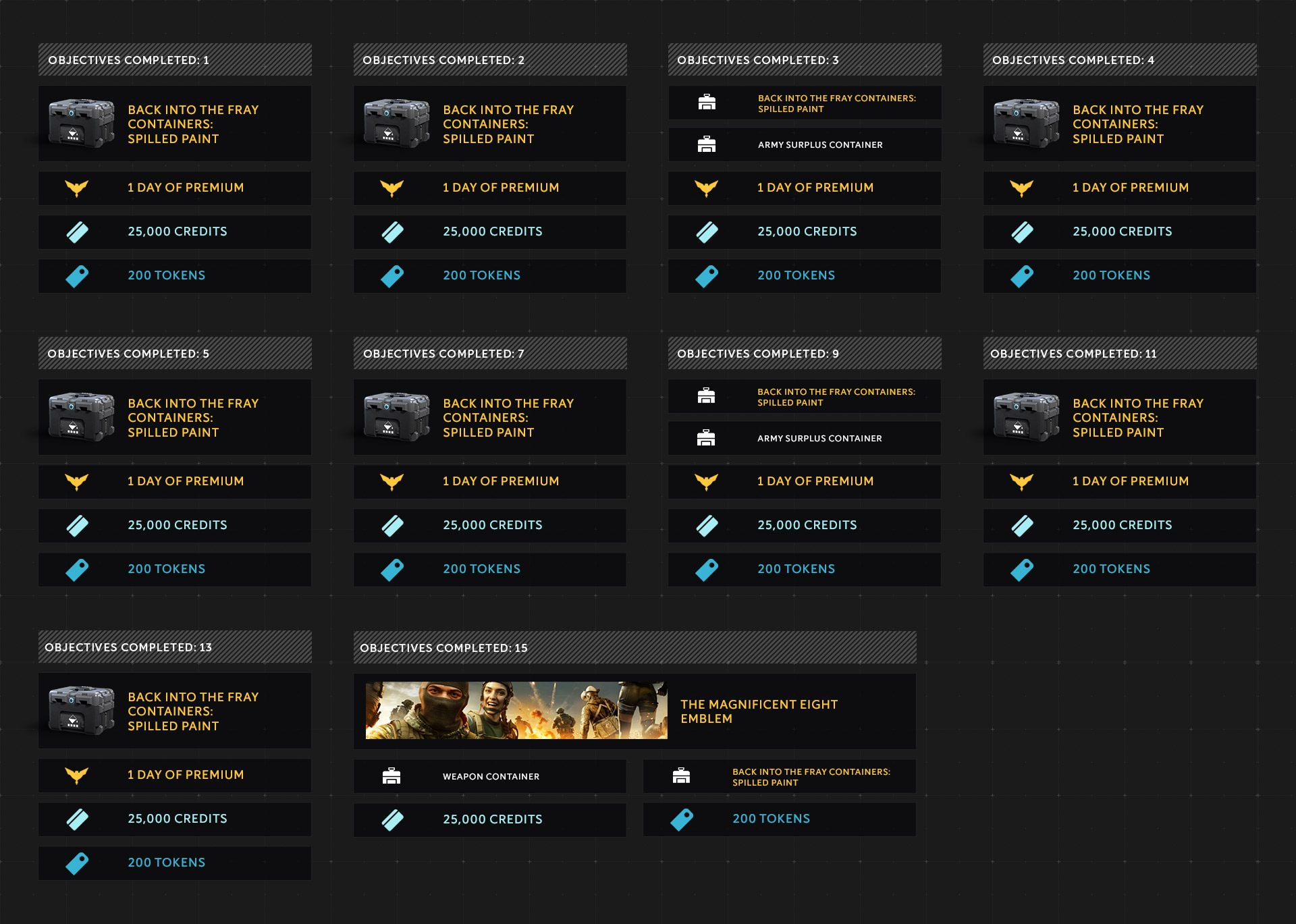Click the credits icon under Objectives Completed: 9
The width and height of the screenshot is (1296, 924).
click(x=707, y=526)
